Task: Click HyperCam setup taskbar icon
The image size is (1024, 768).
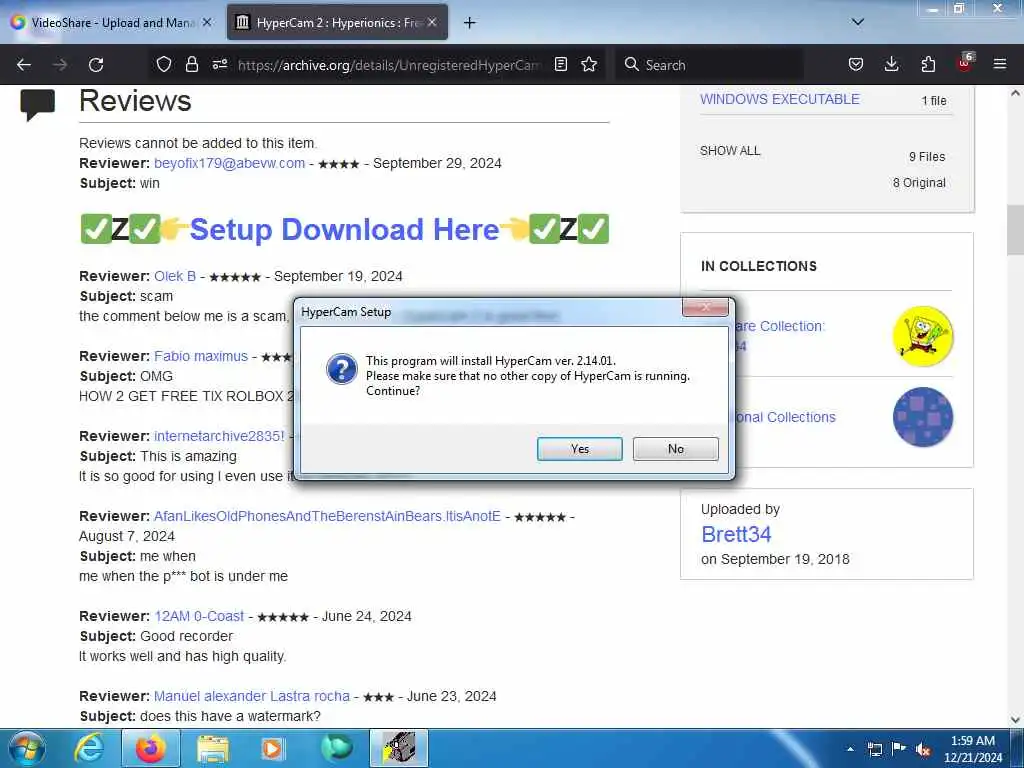Action: click(399, 748)
